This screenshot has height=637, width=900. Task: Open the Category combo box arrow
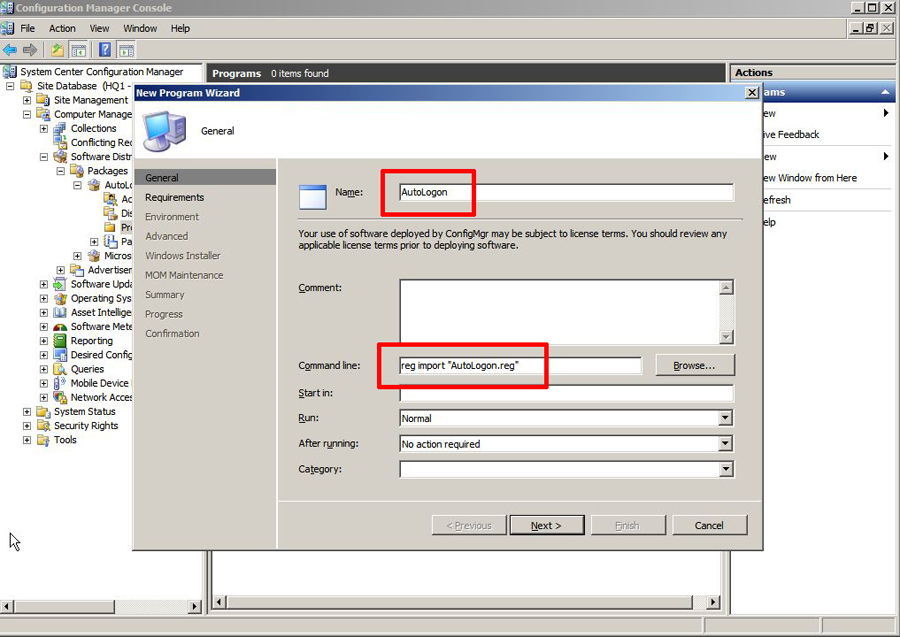tap(726, 469)
